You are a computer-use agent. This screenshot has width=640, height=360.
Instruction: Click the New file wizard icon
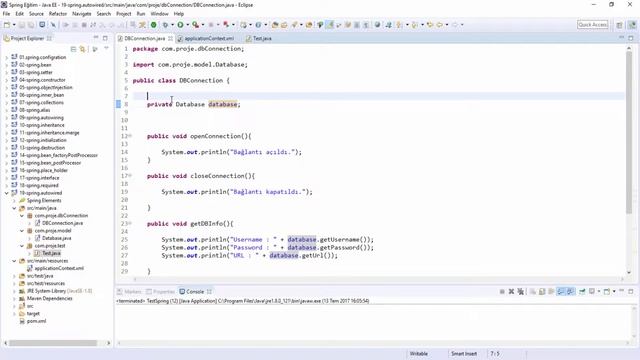coord(7,25)
